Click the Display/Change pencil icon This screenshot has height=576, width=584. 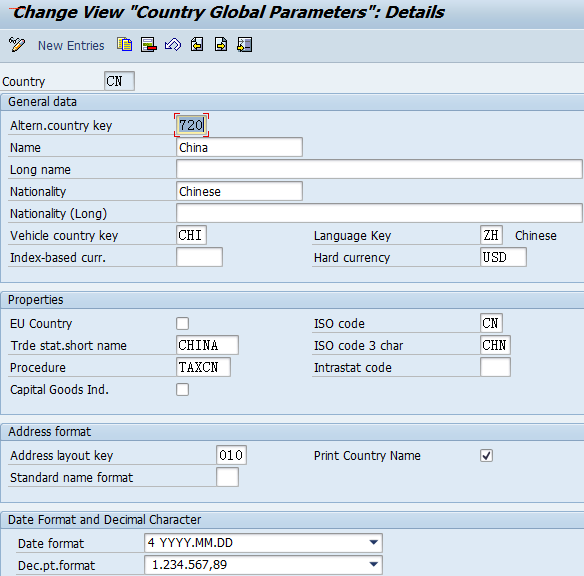point(16,45)
